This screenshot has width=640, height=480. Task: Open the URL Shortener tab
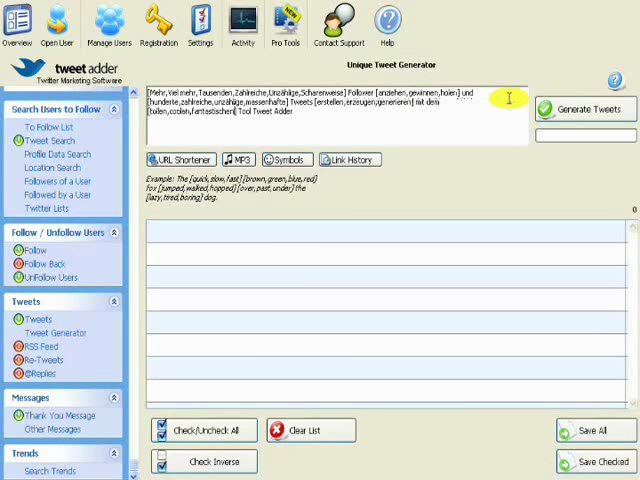180,160
